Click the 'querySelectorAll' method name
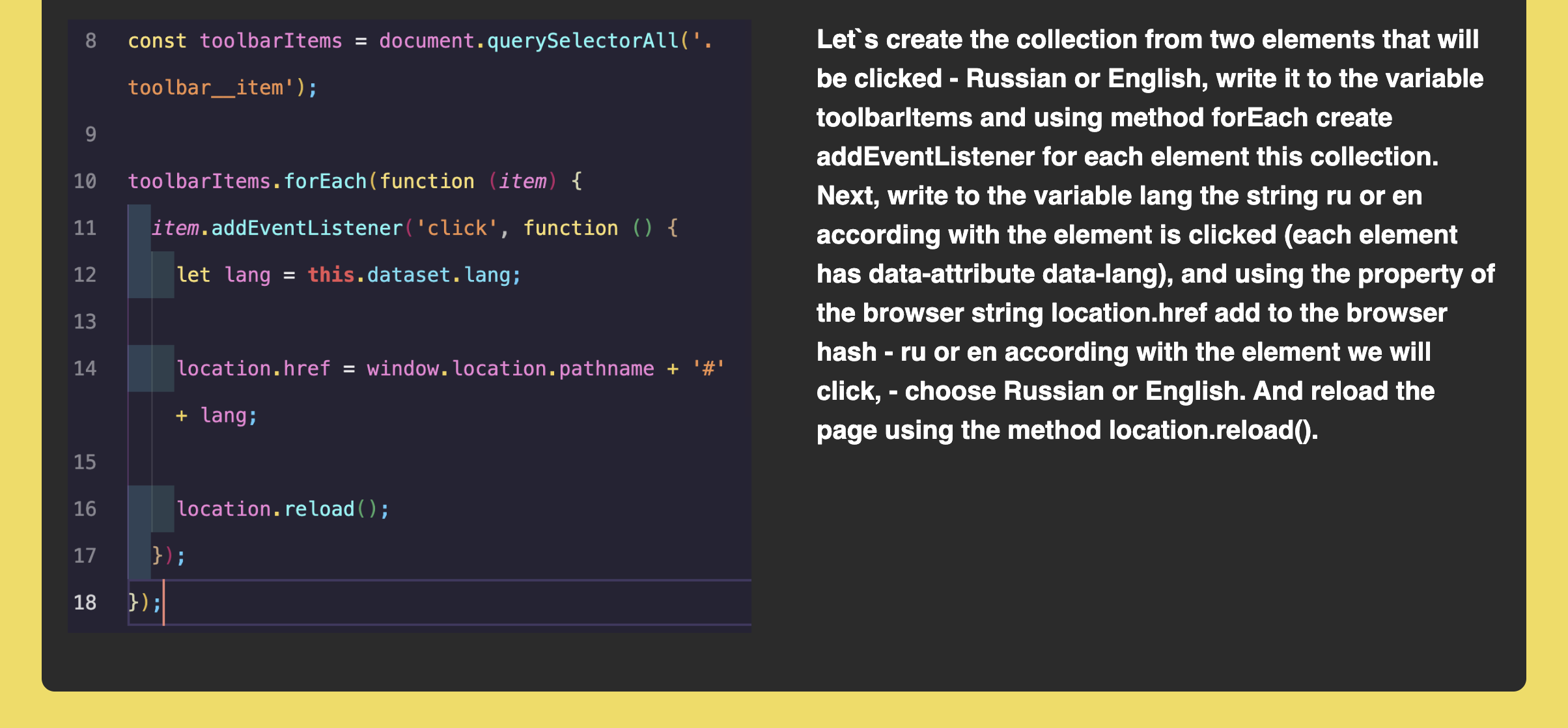This screenshot has width=1568, height=728. tap(583, 41)
